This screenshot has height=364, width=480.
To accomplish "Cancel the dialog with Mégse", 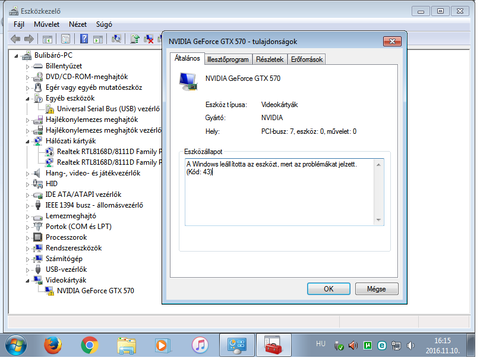I will tap(377, 289).
